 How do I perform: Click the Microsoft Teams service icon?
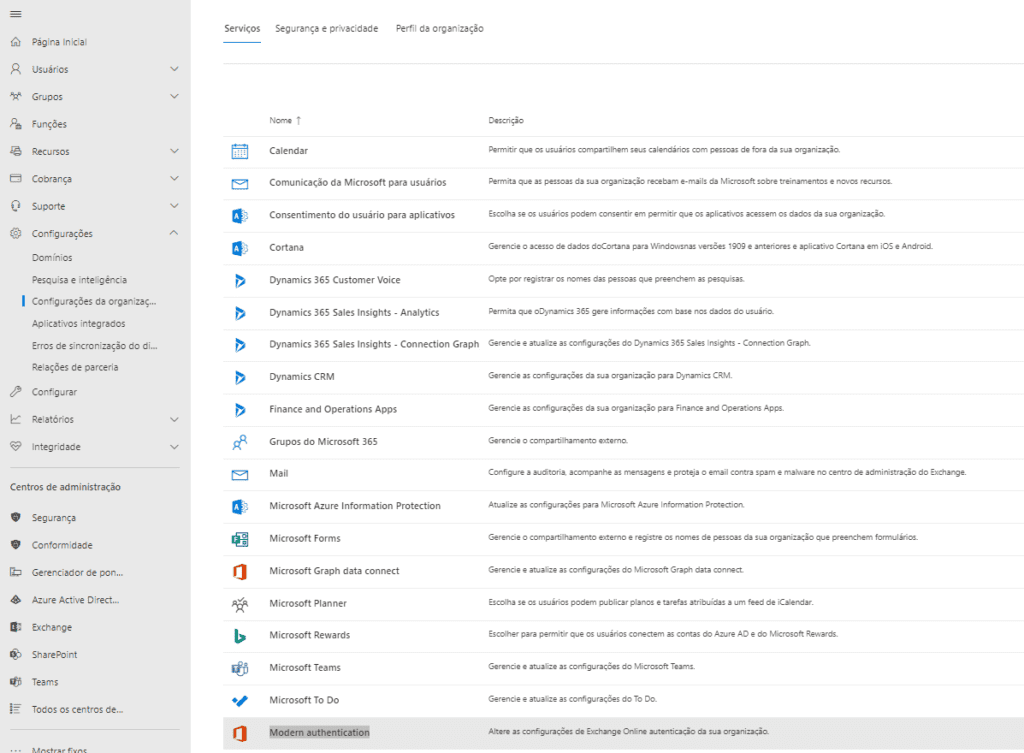[x=240, y=668]
